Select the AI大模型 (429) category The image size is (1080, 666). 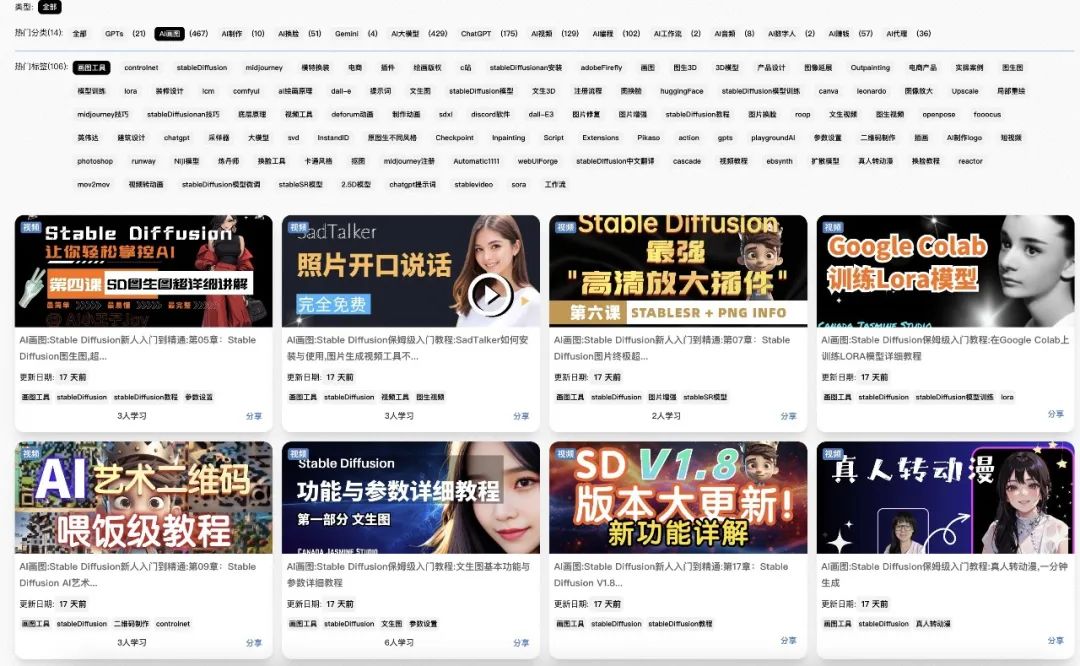[x=419, y=33]
